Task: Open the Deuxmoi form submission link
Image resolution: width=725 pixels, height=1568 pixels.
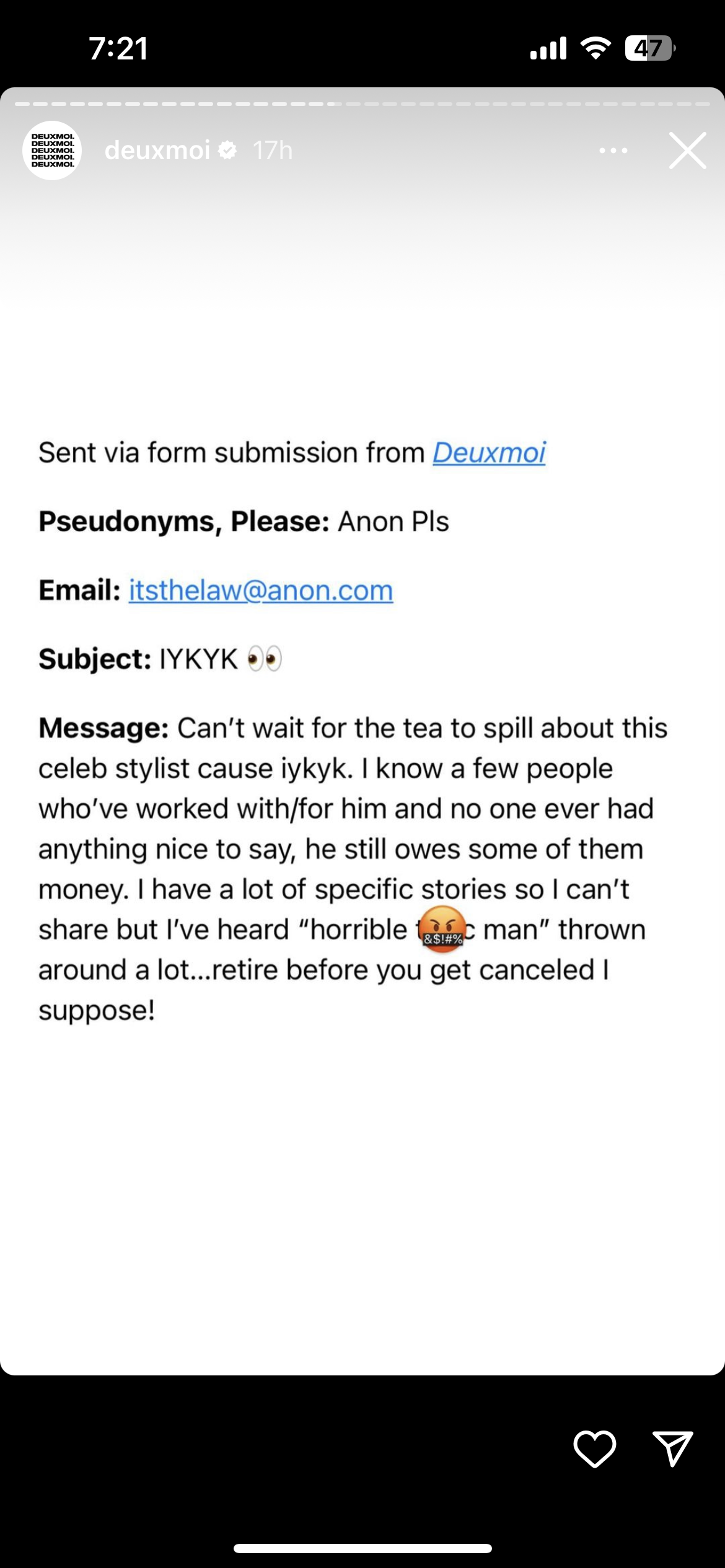Action: [x=489, y=453]
